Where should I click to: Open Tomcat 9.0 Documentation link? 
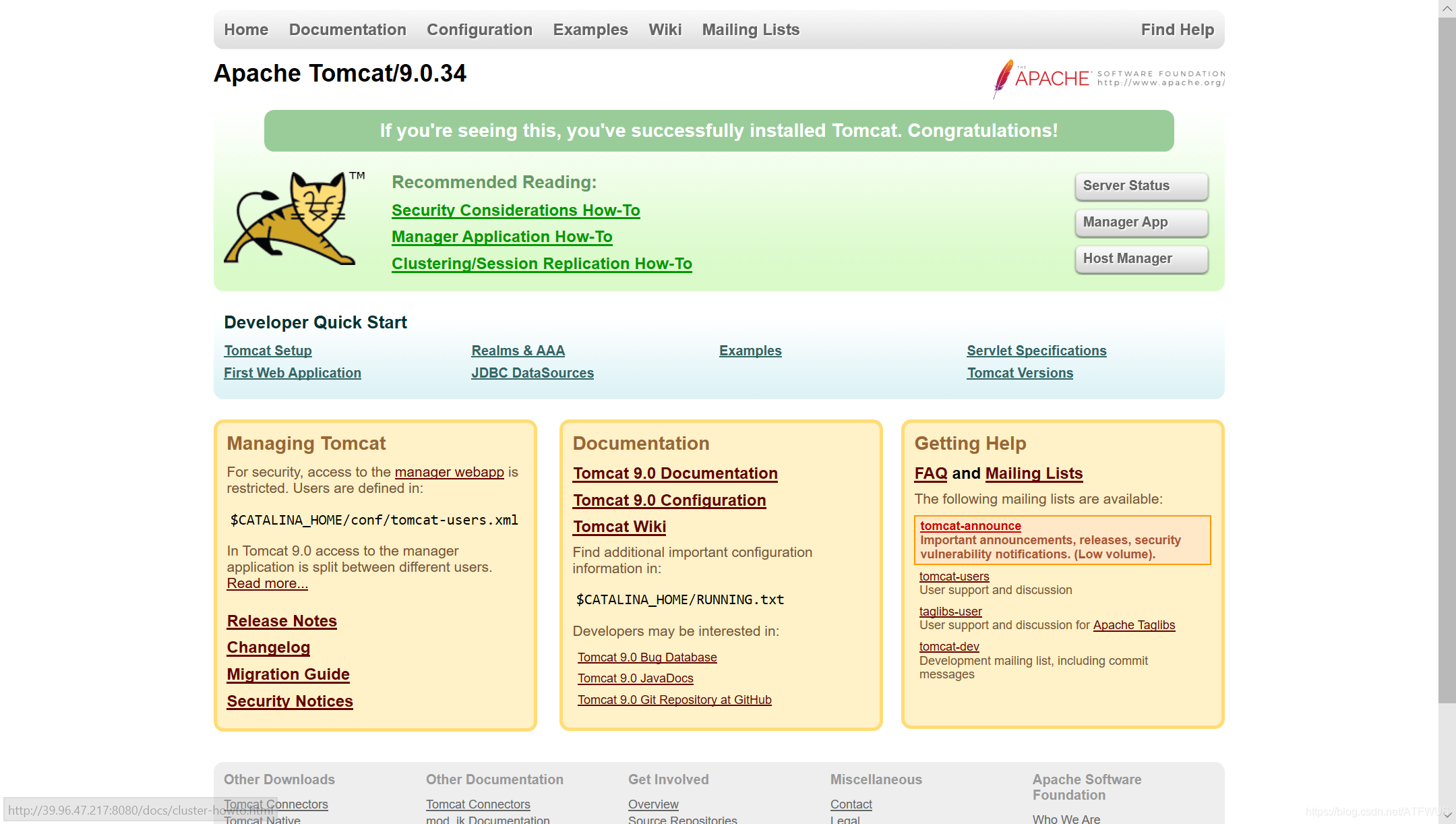point(675,473)
